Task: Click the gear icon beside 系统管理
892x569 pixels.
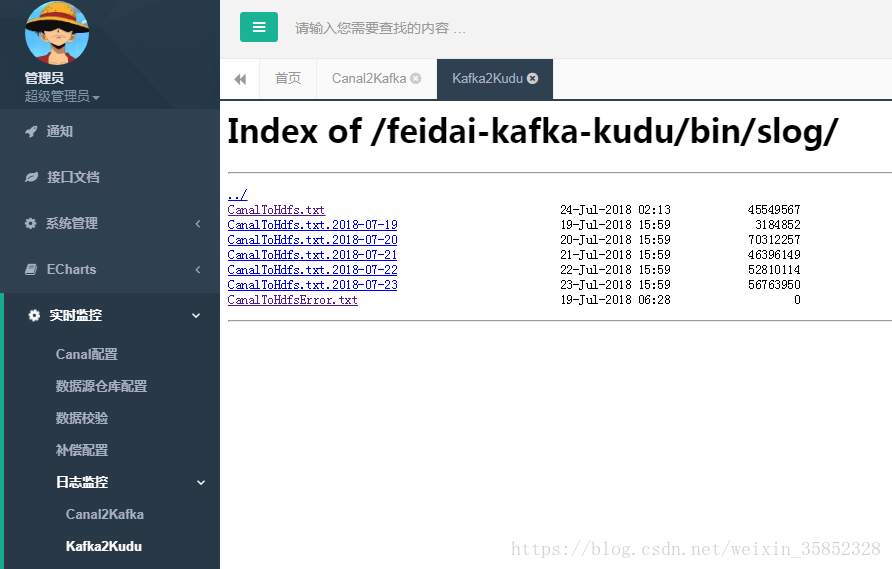Action: (x=31, y=223)
